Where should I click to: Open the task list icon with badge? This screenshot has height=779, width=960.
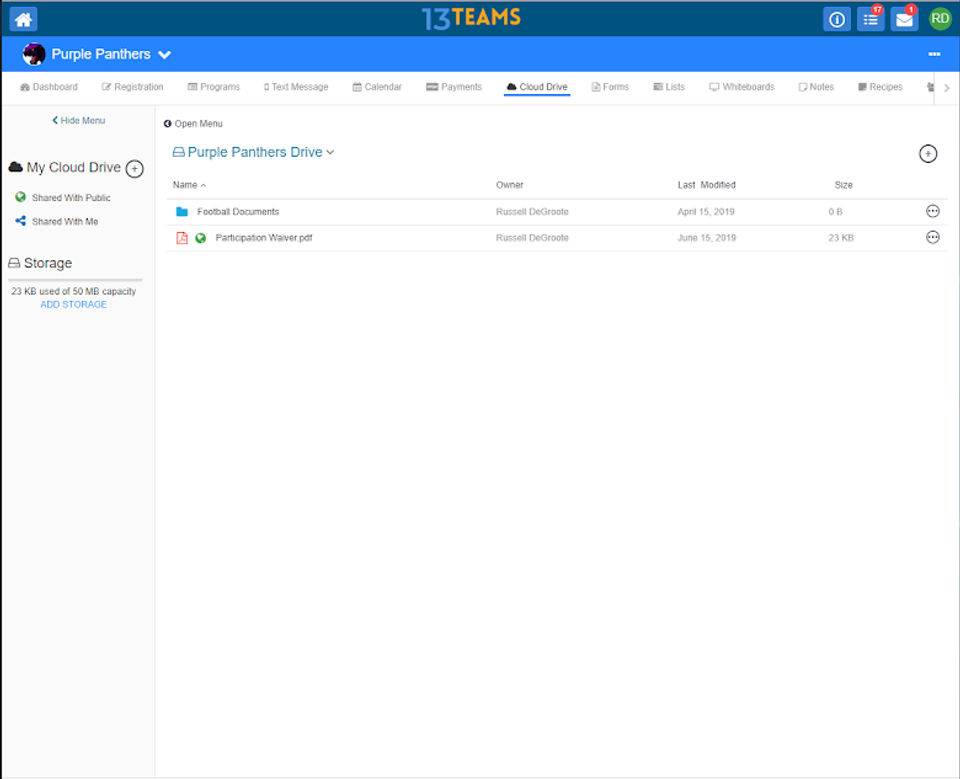tap(870, 19)
